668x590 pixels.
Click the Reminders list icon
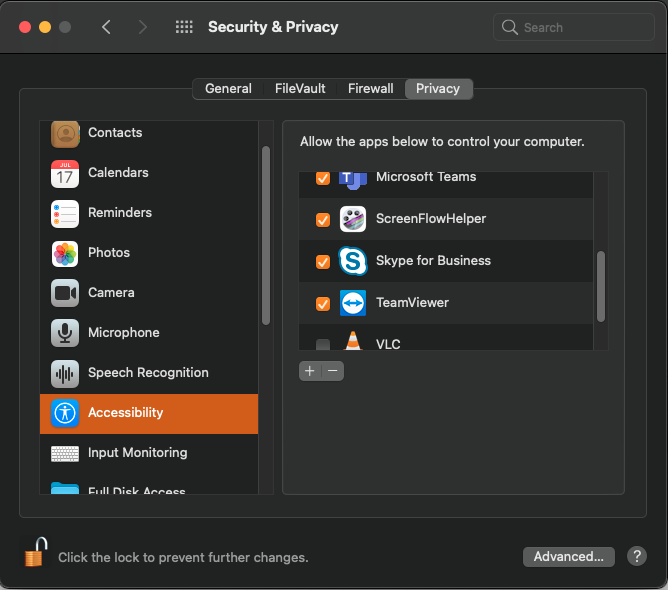pos(65,214)
